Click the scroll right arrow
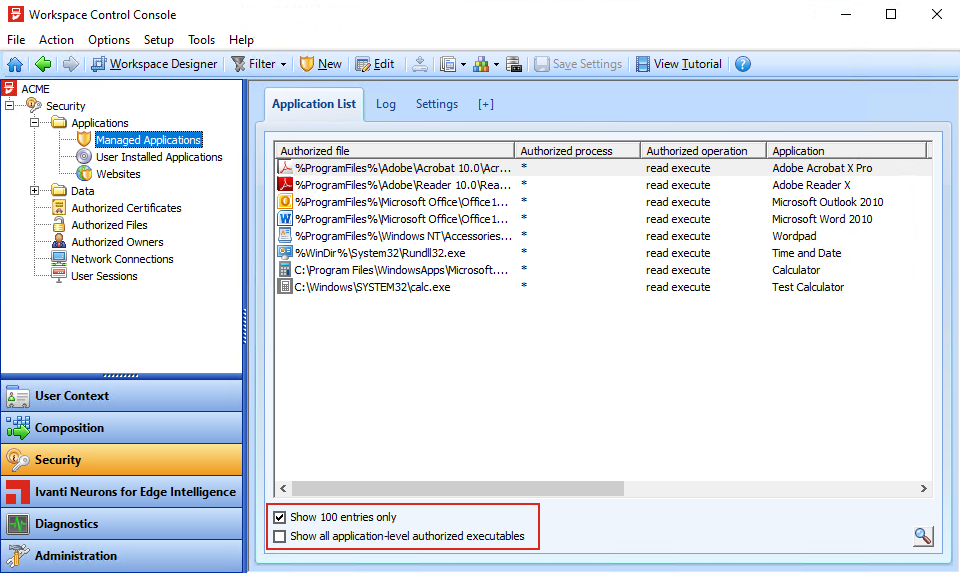This screenshot has width=960, height=573. [923, 488]
